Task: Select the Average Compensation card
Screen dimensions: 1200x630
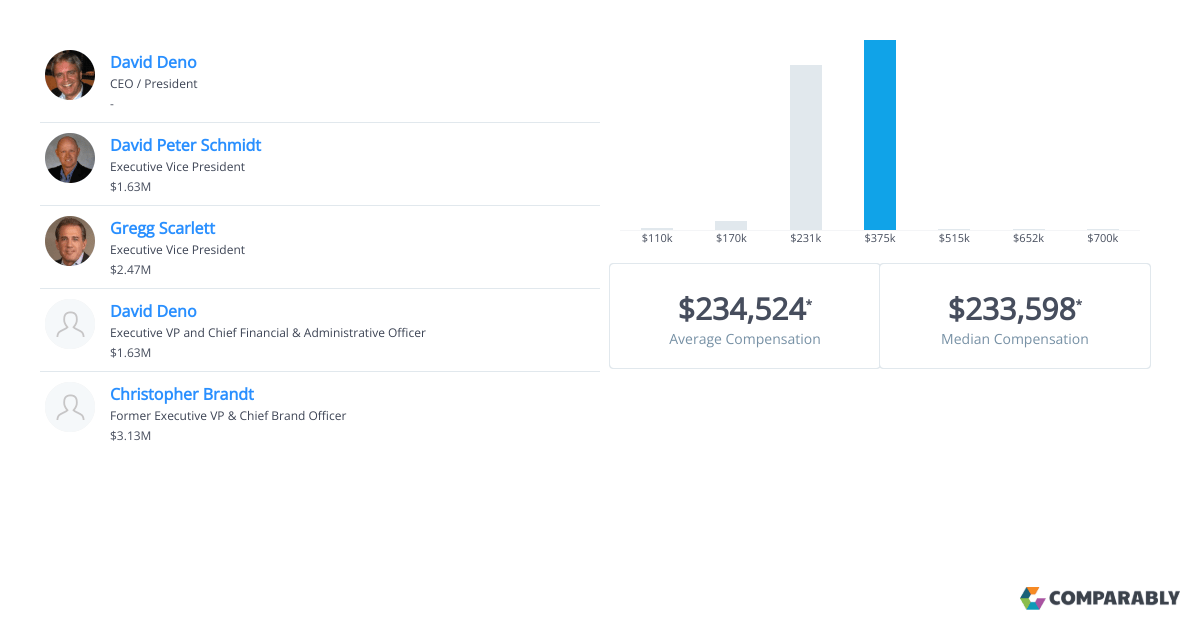Action: (744, 316)
